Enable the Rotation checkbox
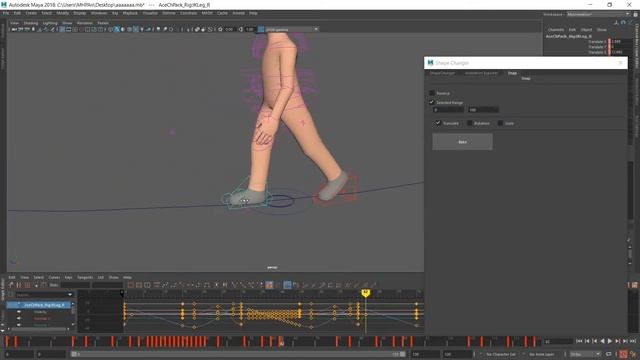640x360 pixels. point(470,123)
